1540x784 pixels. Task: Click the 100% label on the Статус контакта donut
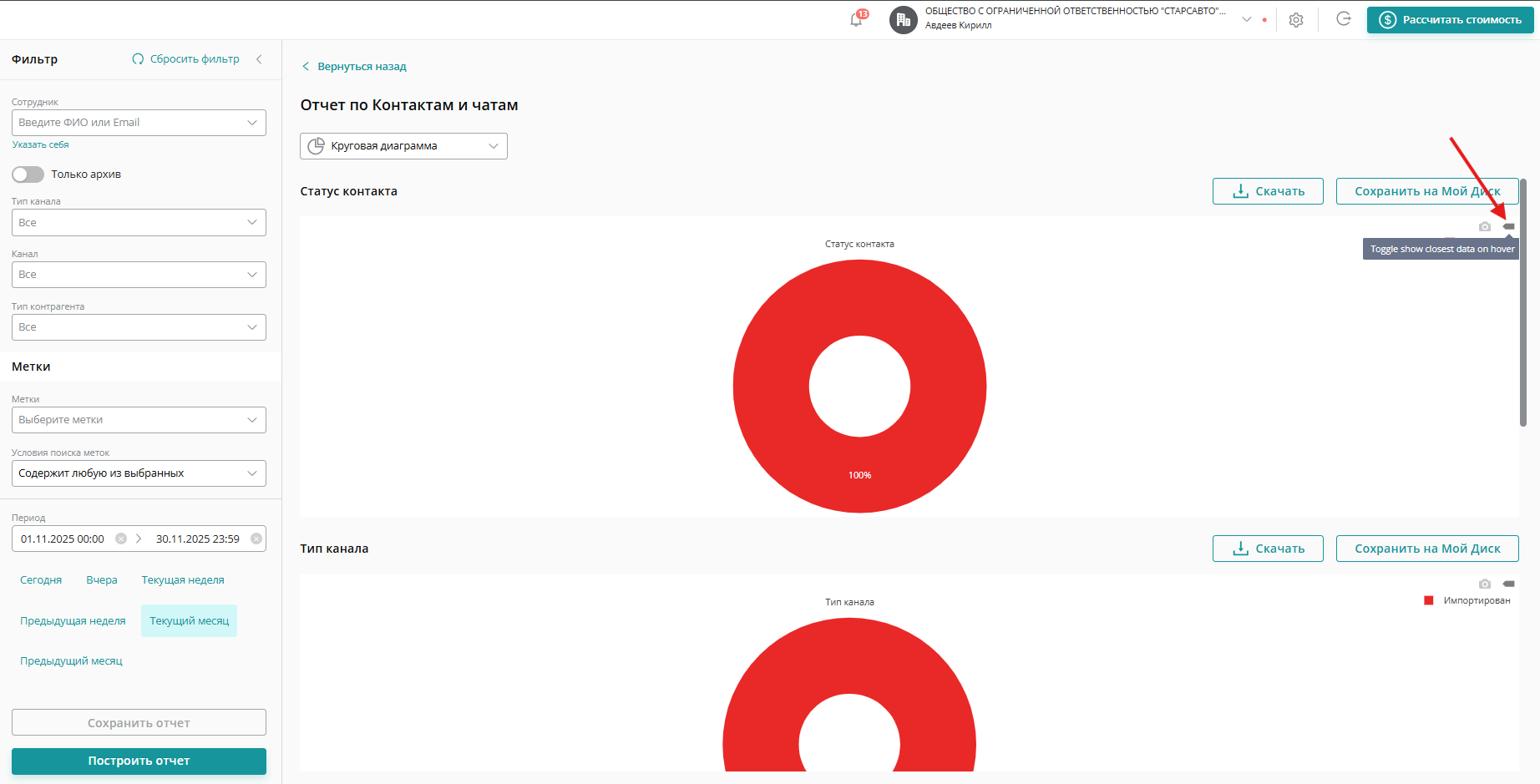pyautogui.click(x=860, y=475)
